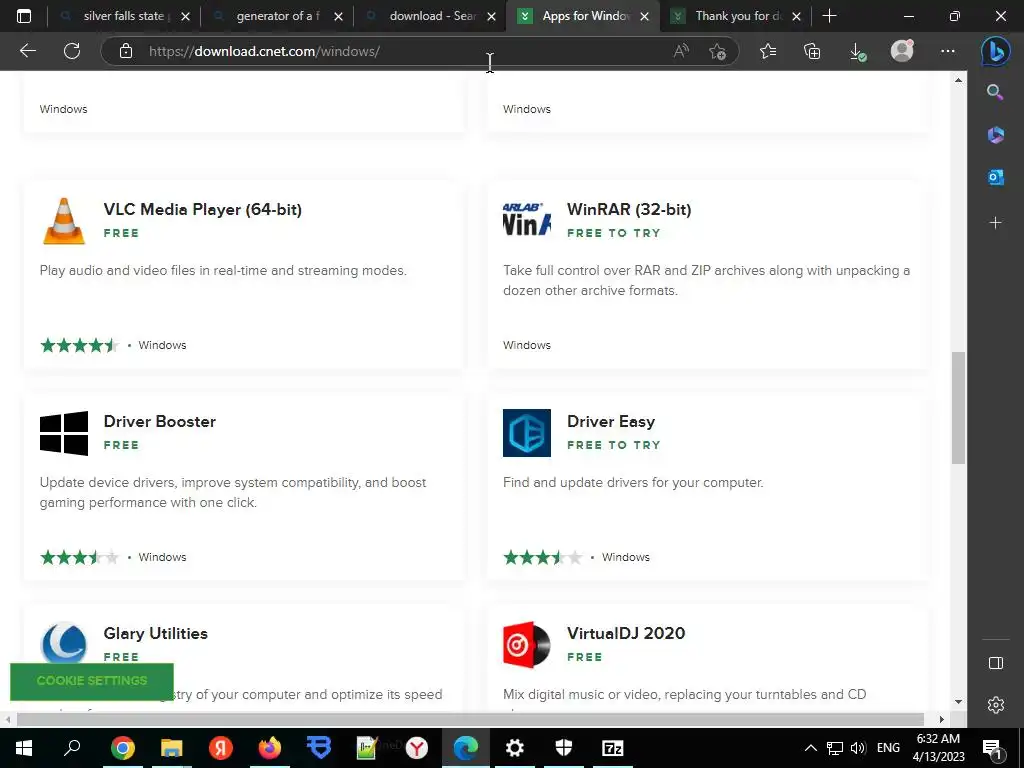Open File Explorer from taskbar
Image resolution: width=1024 pixels, height=768 pixels.
pyautogui.click(x=171, y=748)
